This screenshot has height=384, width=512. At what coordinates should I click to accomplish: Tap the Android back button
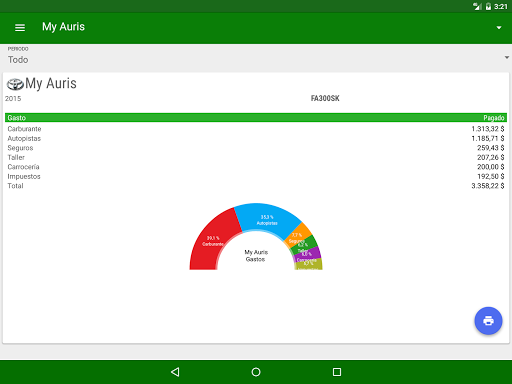(175, 372)
